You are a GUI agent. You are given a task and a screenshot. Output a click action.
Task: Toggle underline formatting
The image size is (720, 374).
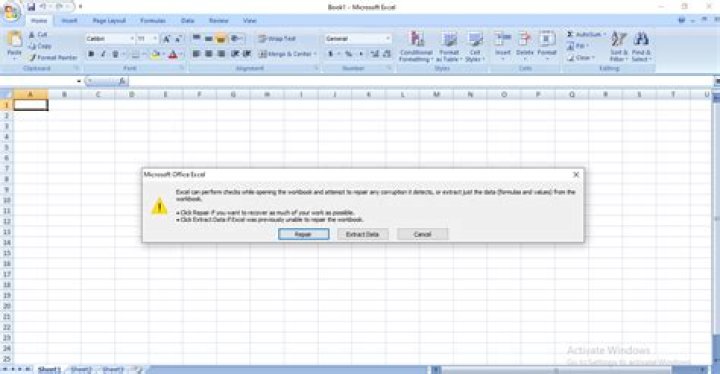(x=115, y=54)
